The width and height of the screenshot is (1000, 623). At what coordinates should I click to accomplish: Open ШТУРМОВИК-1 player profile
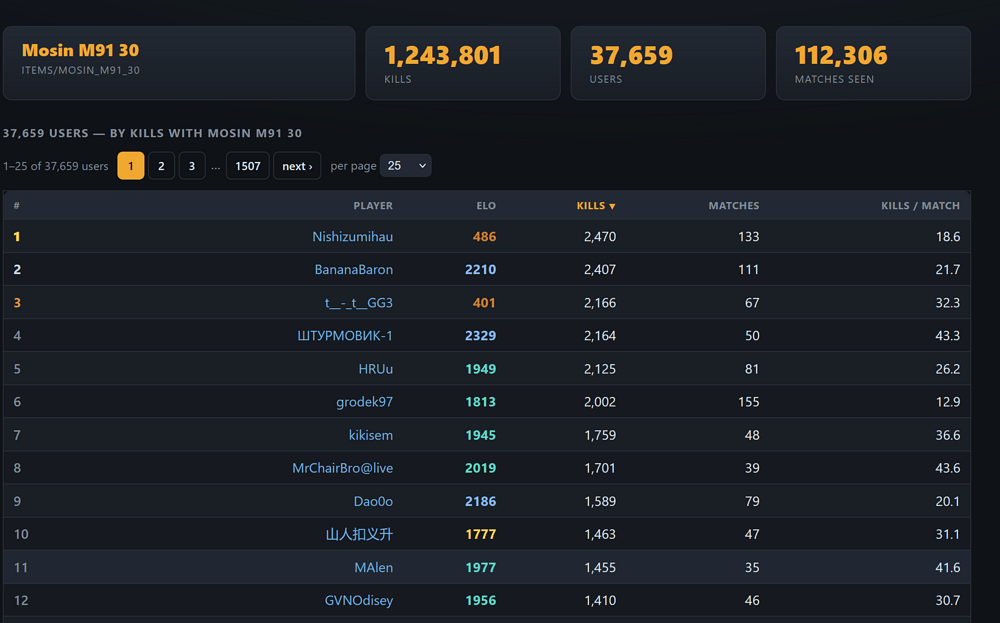(345, 336)
